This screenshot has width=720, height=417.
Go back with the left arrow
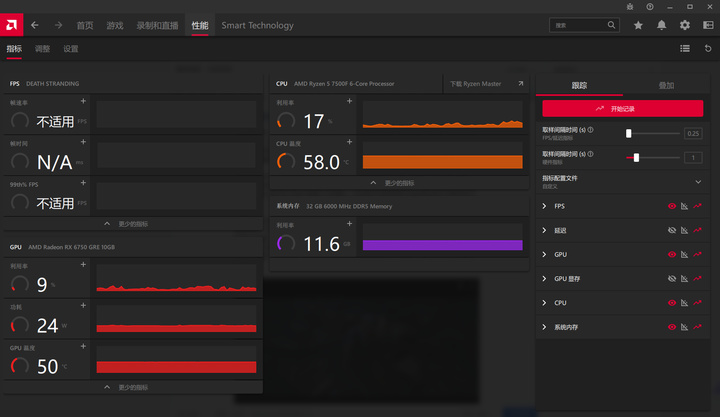pos(35,25)
